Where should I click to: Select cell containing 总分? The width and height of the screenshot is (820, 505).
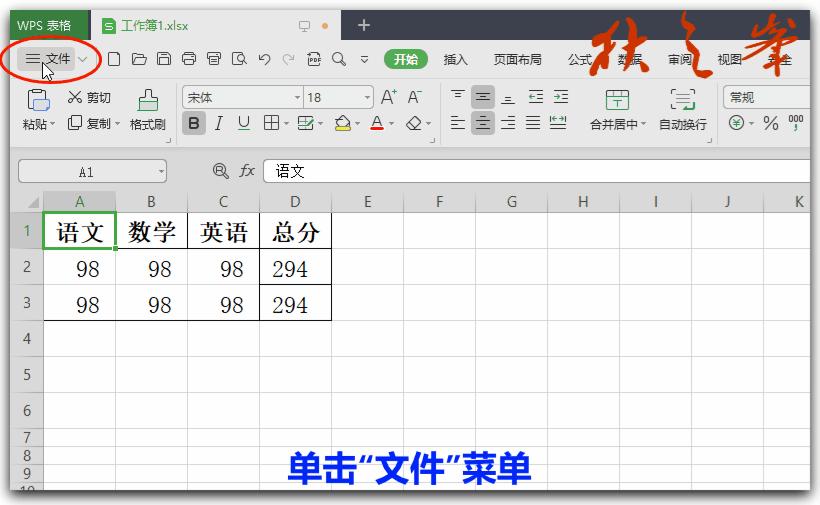[x=295, y=231]
